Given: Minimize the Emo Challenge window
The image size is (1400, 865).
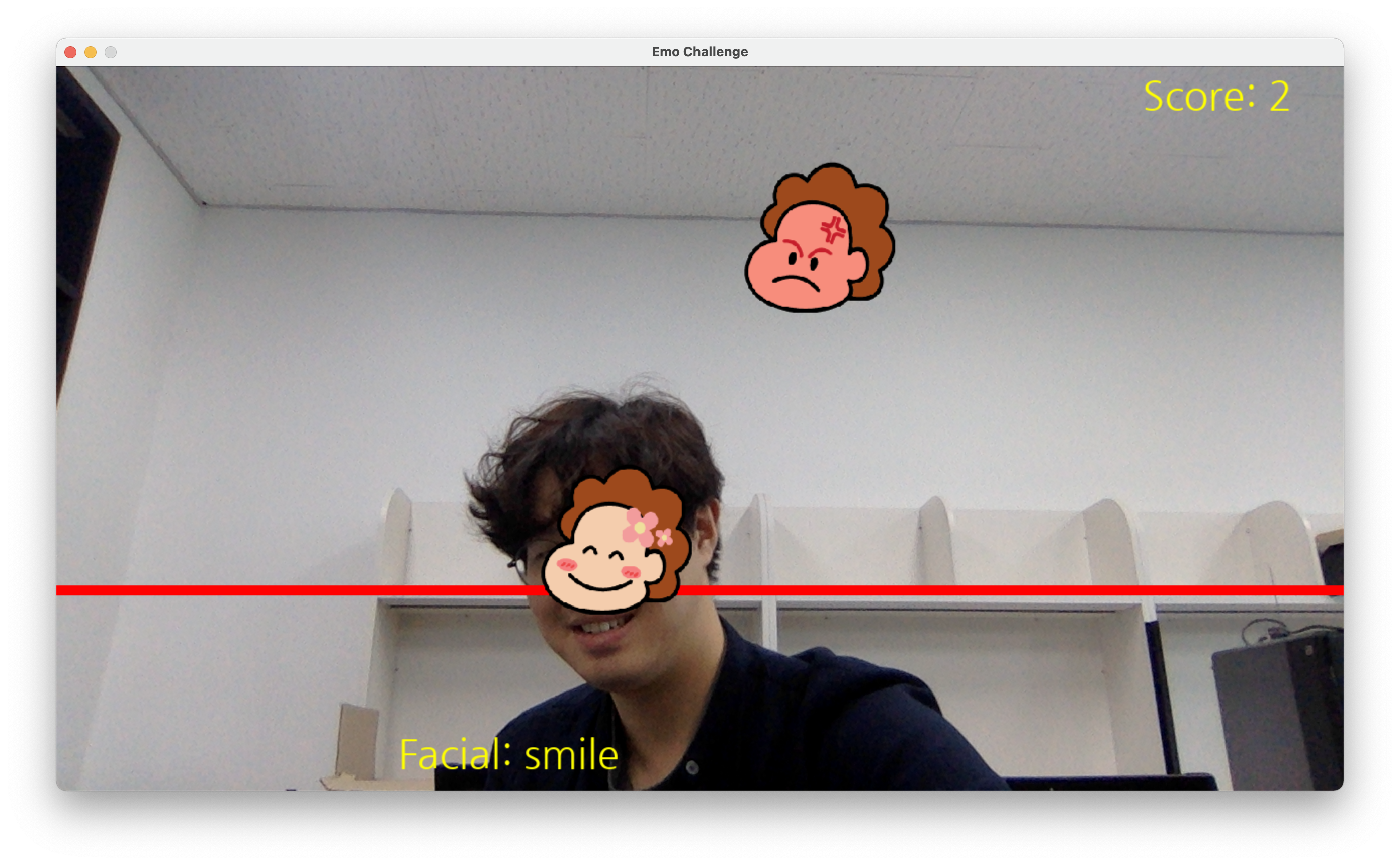Looking at the screenshot, I should pyautogui.click(x=91, y=52).
